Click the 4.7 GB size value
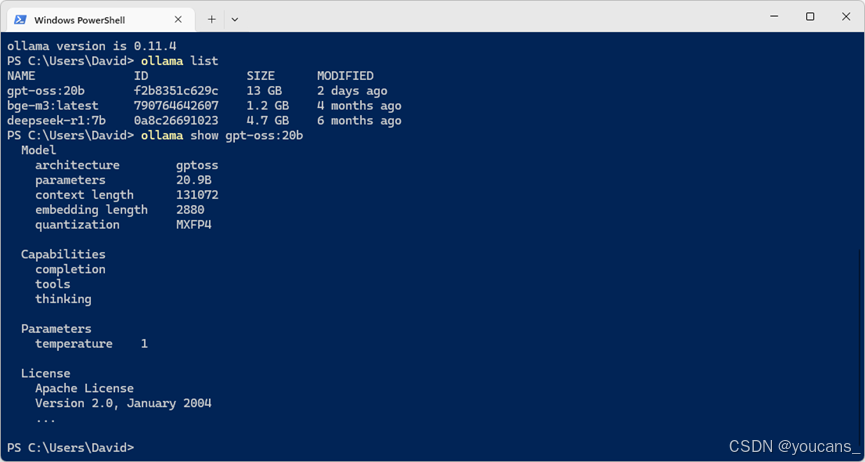The width and height of the screenshot is (865, 462). pos(268,120)
